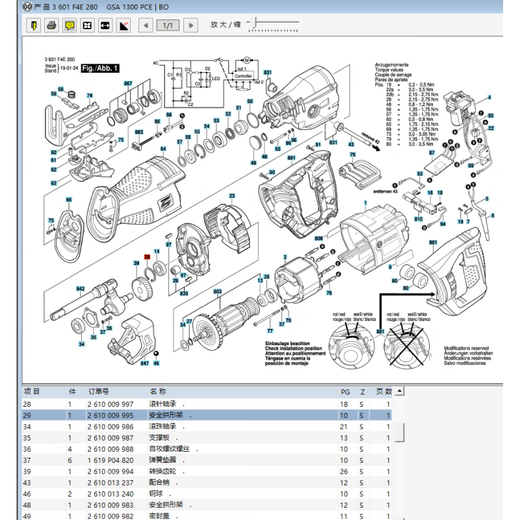Screen dimensions: 520x520
Task: Fit drawing to window icon
Action: [x=87, y=25]
